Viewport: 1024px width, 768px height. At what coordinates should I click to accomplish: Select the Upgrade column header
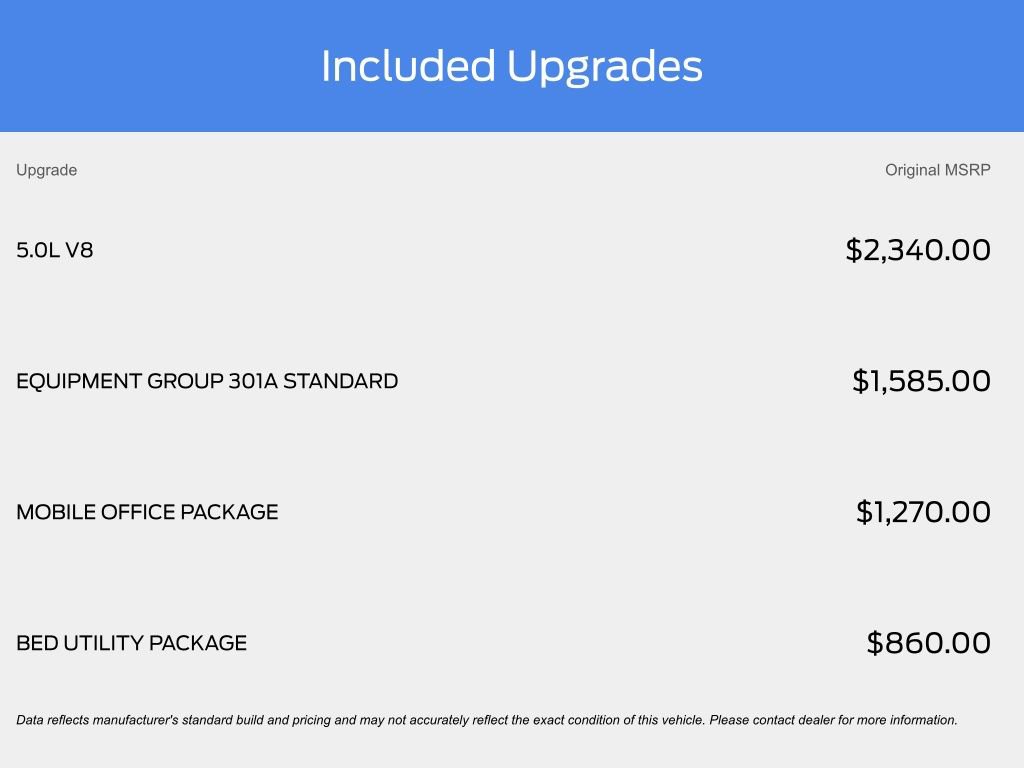click(46, 170)
